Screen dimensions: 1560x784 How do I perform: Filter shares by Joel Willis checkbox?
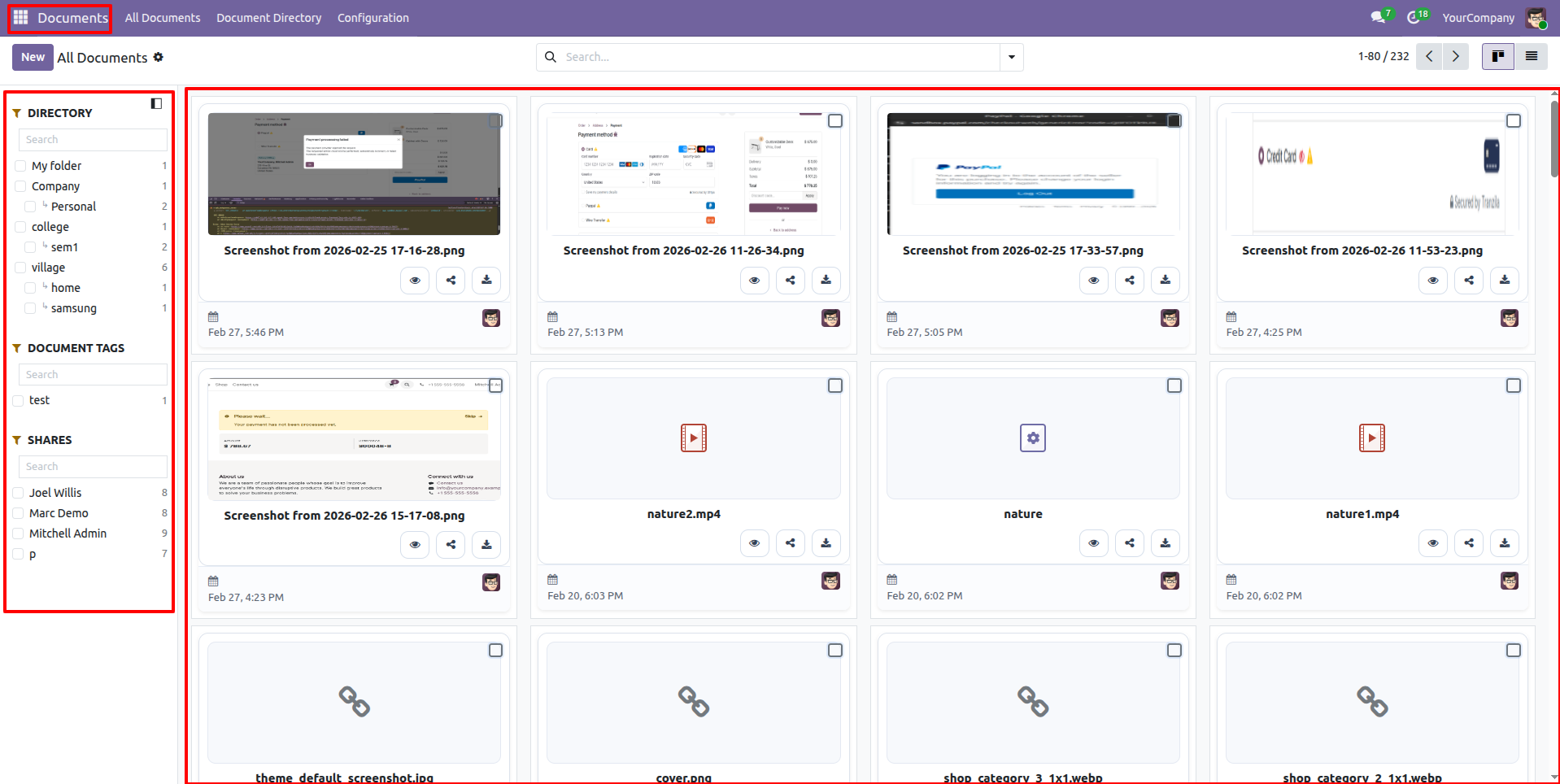click(x=18, y=493)
